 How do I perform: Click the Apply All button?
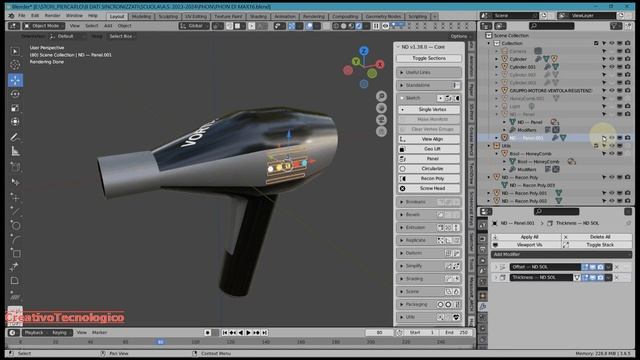(x=526, y=237)
